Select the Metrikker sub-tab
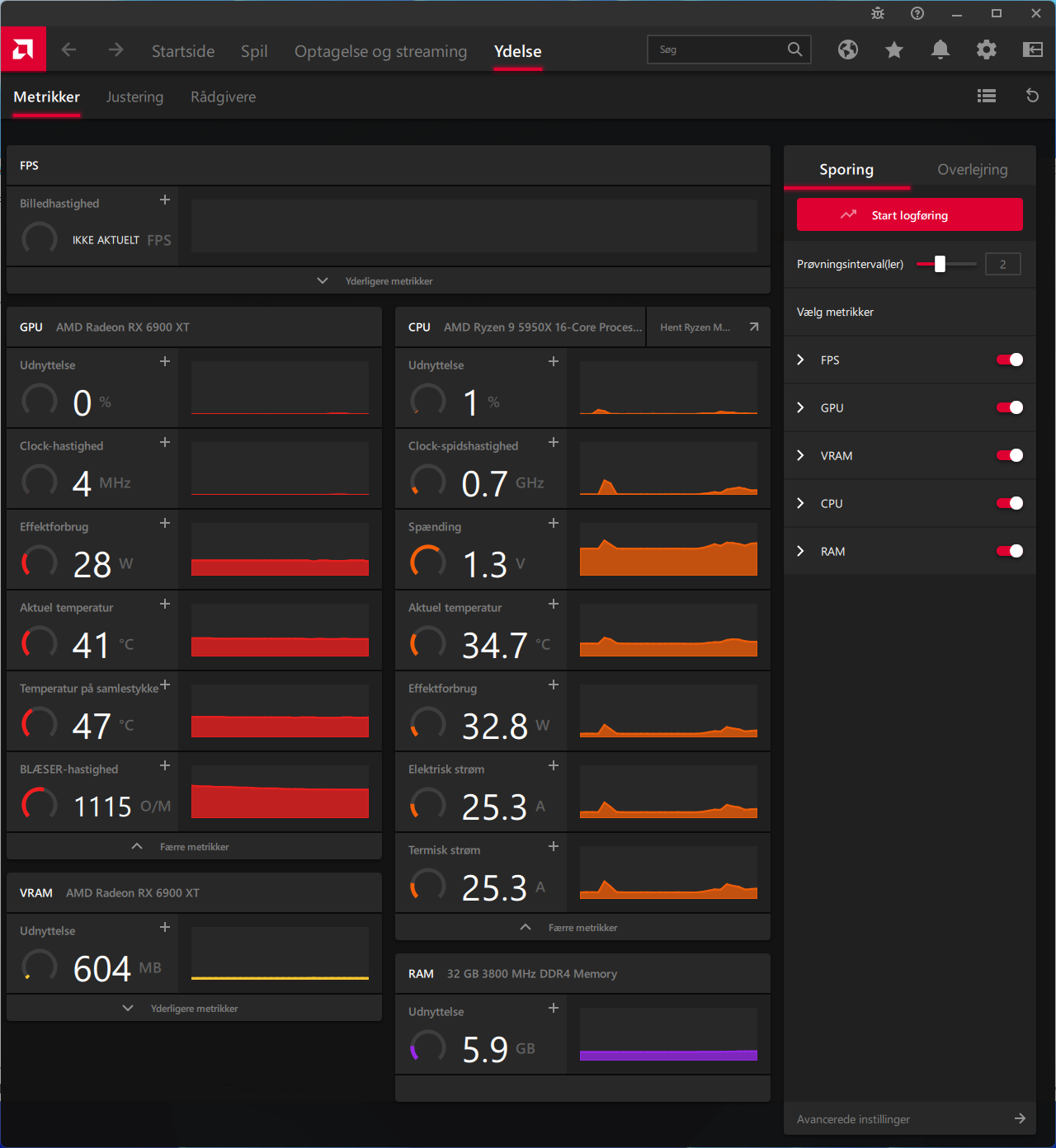The height and width of the screenshot is (1148, 1056). pyautogui.click(x=47, y=96)
